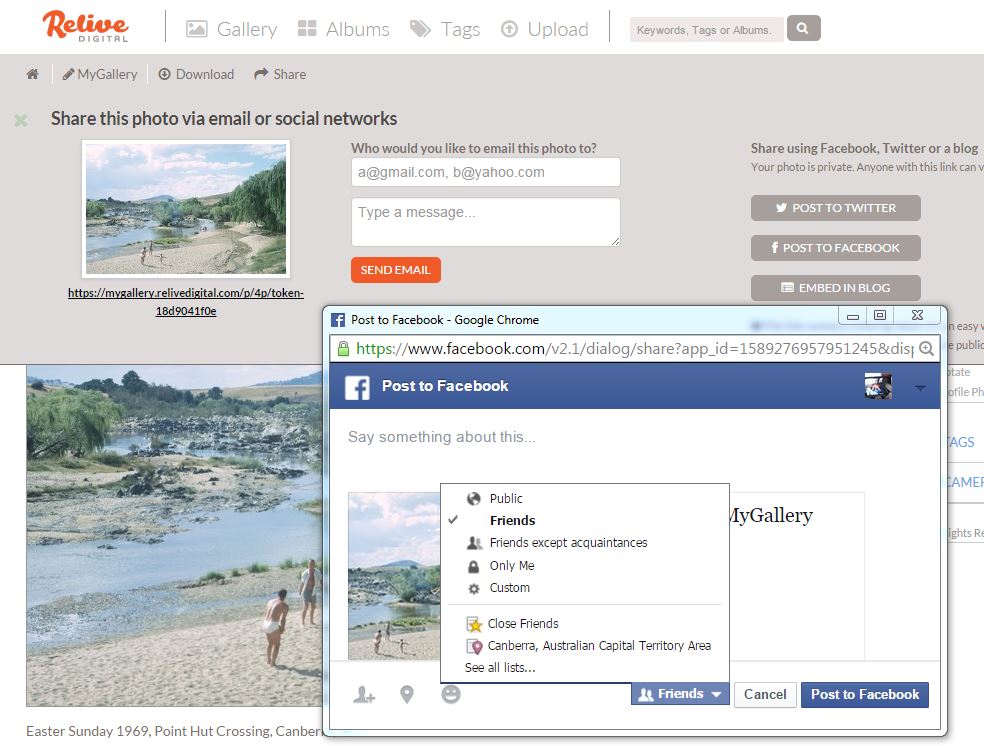Image resolution: width=984 pixels, height=753 pixels.
Task: Click See all lists option
Action: coord(500,667)
